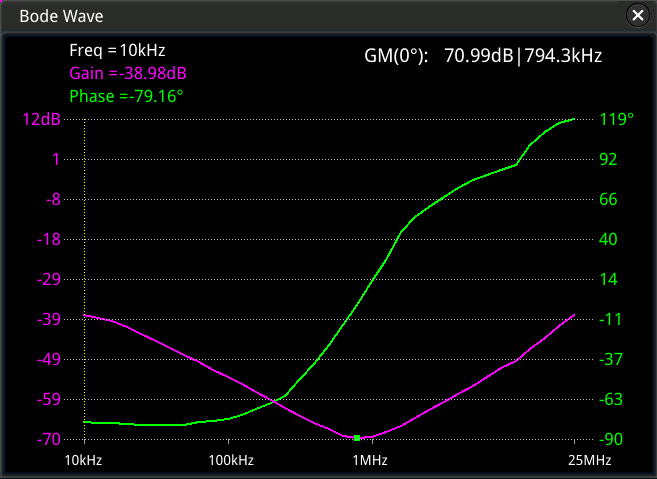Click the -70 gain axis label
This screenshot has width=657, height=479.
(x=49, y=439)
